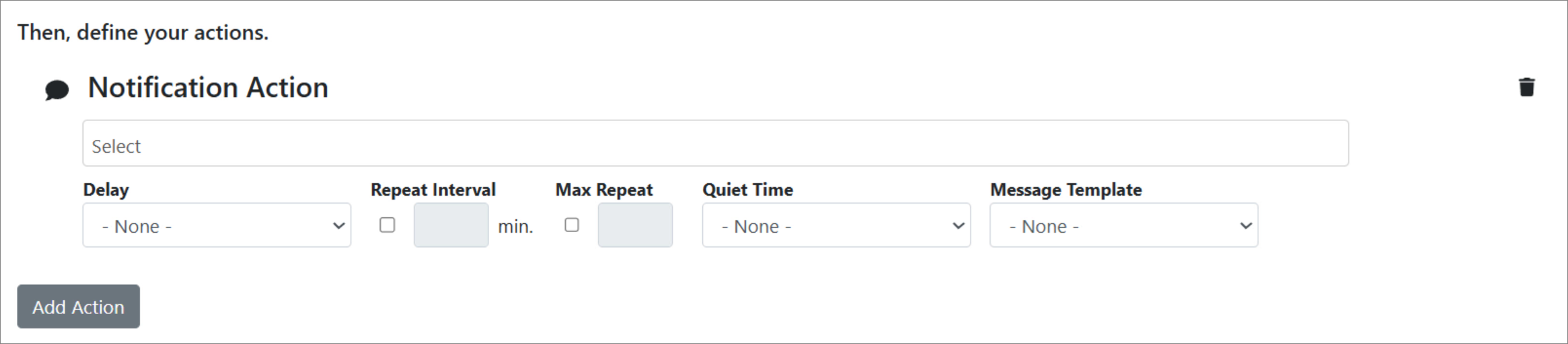
Task: Click the "Then, define your actions." text
Action: click(143, 33)
